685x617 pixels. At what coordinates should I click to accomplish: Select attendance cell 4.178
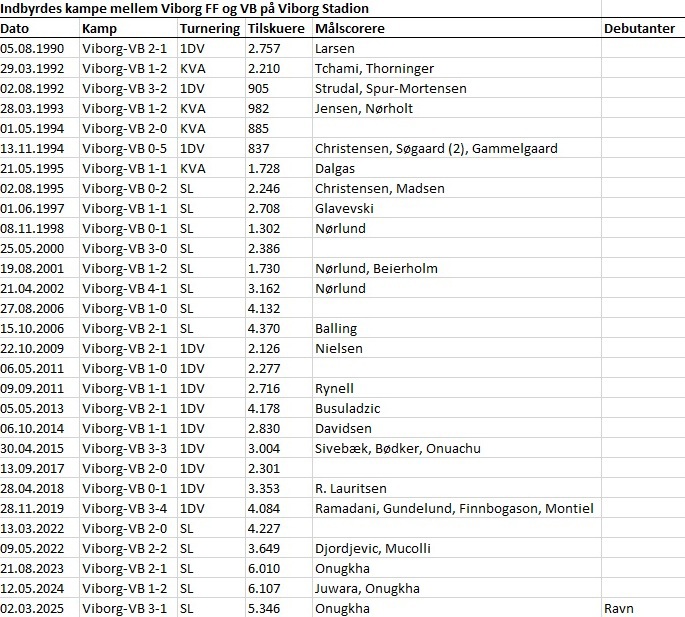264,409
